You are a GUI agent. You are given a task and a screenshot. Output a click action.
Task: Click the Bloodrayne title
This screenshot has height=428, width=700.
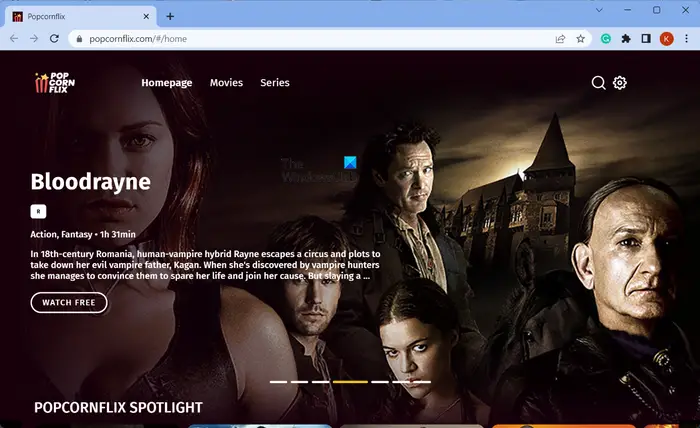coord(91,182)
